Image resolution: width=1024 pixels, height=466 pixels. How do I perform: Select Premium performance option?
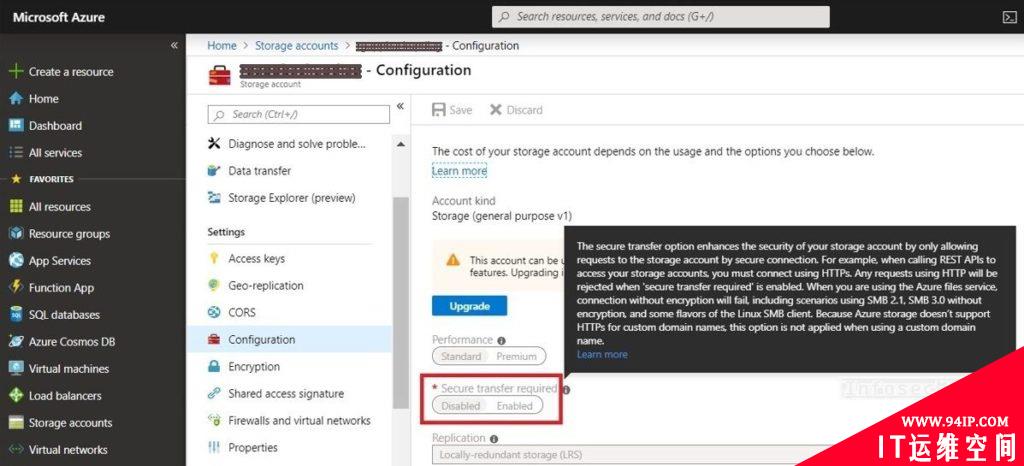tap(517, 356)
